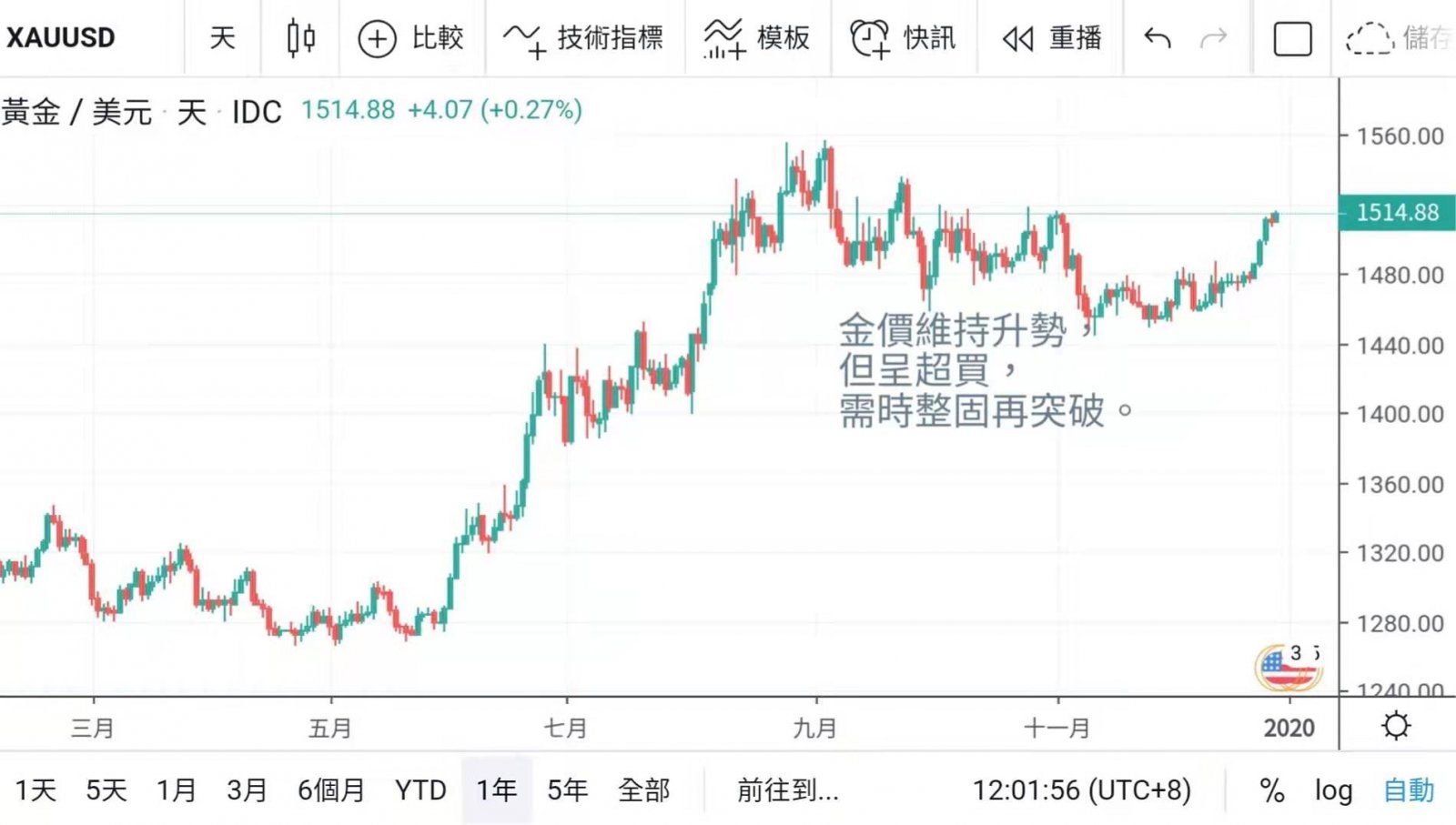Open the compare symbol (比較) tool
The image size is (1456, 825).
[x=411, y=38]
